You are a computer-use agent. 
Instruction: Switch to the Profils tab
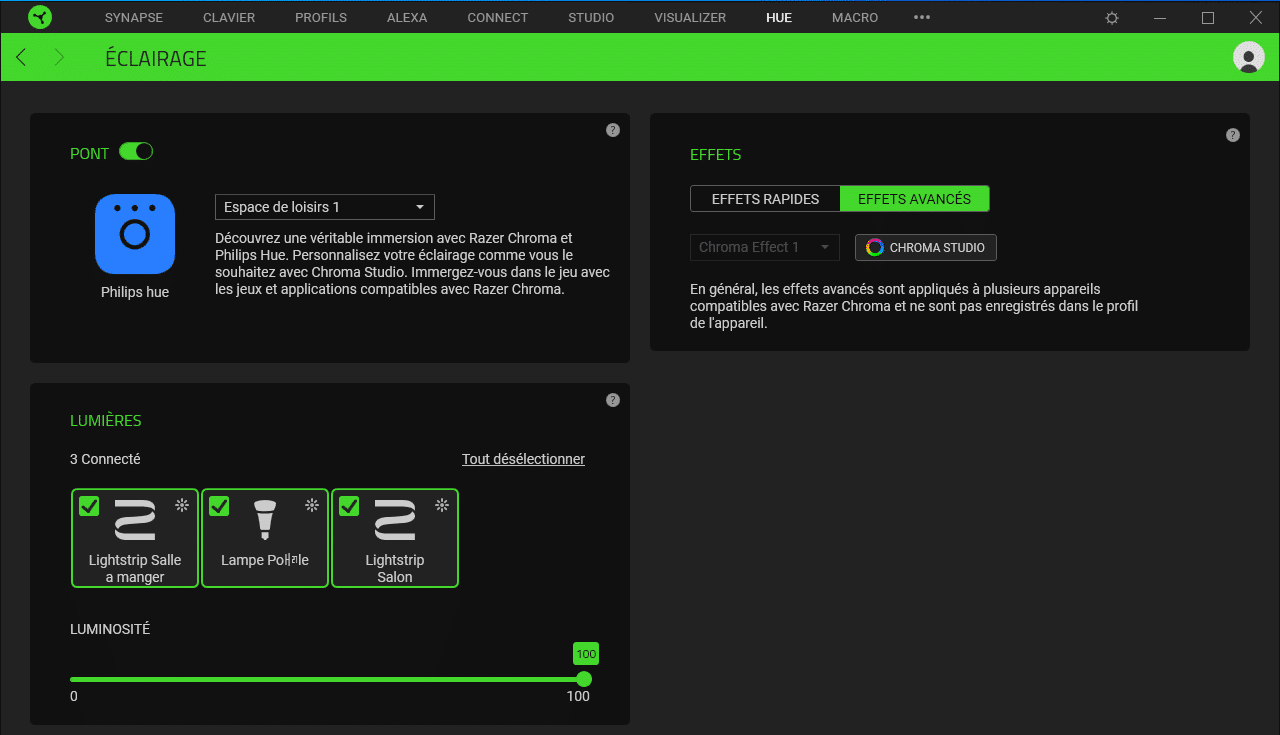321,18
